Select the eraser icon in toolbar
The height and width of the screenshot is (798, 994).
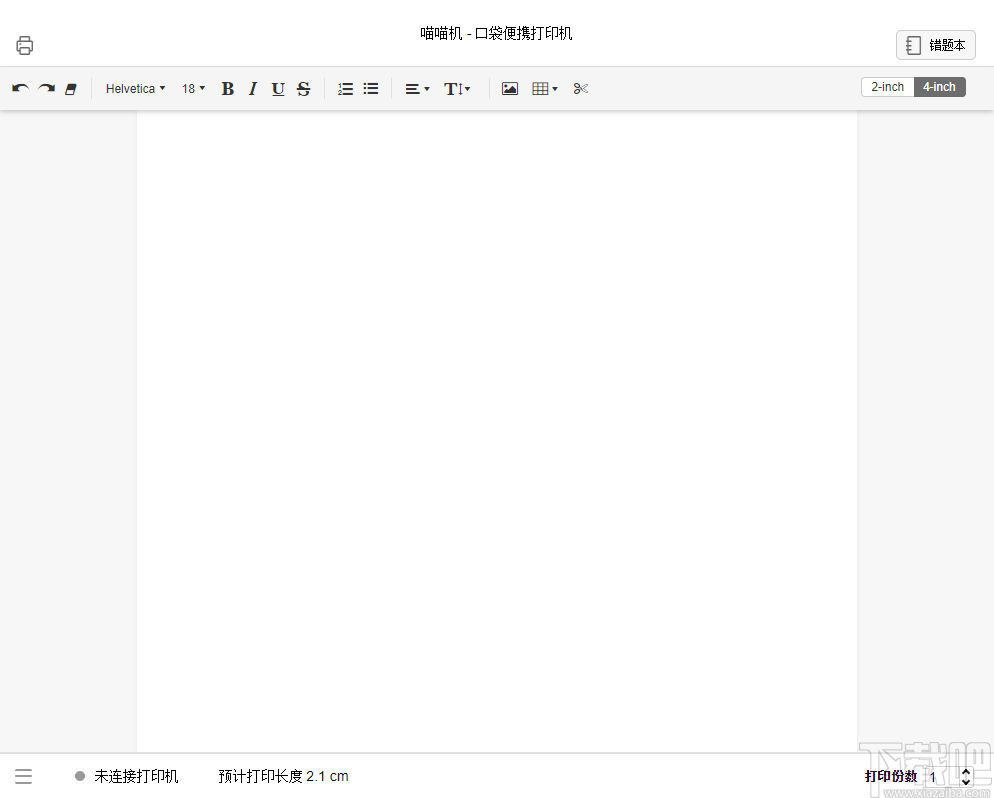(70, 88)
